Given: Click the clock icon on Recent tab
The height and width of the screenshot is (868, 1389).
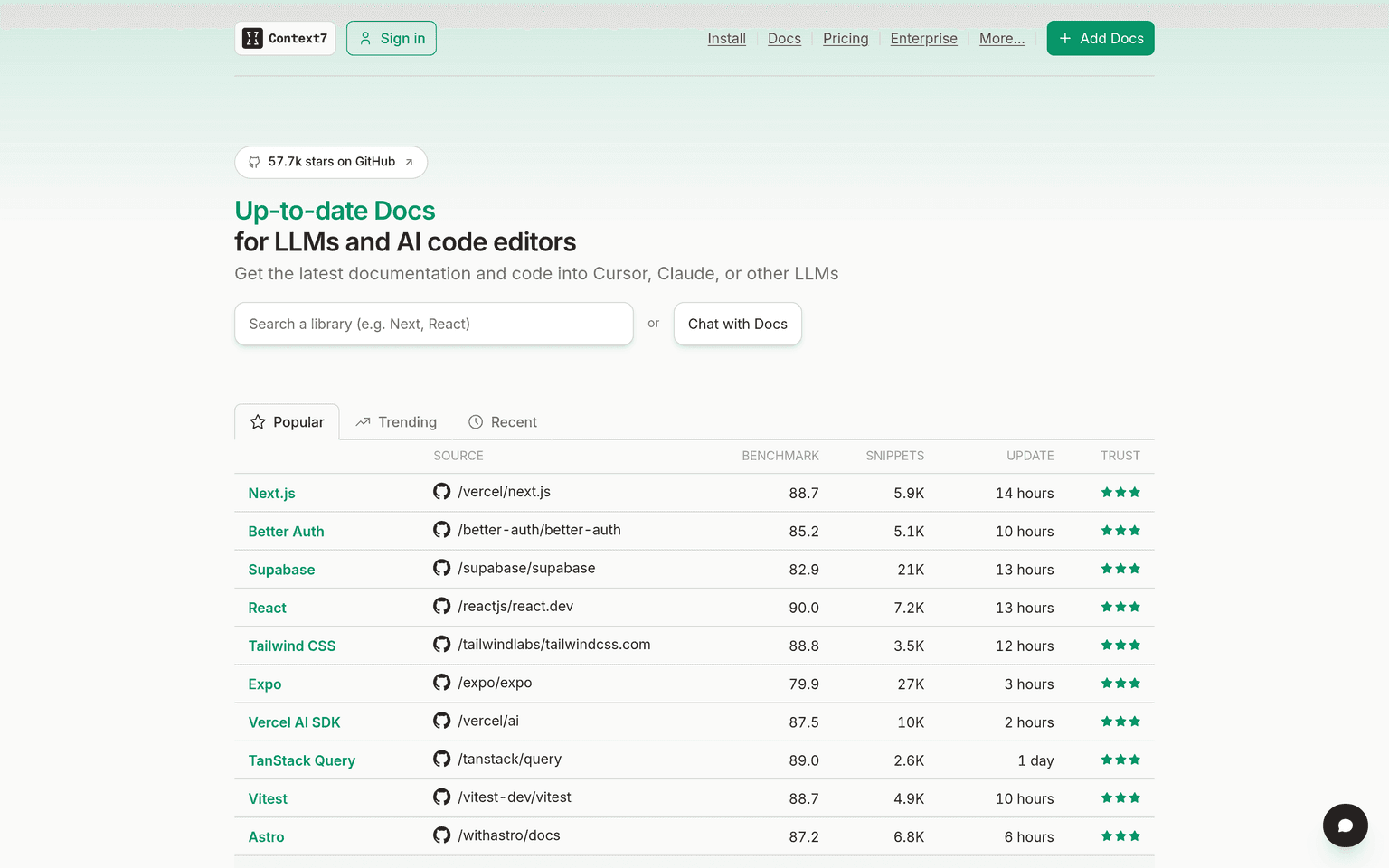Looking at the screenshot, I should pos(476,422).
